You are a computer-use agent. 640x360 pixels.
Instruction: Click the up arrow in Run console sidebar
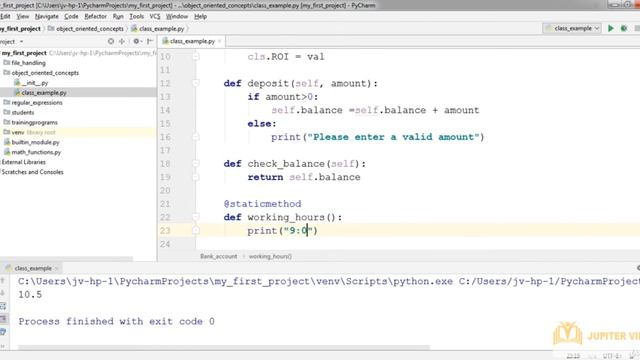tap(3, 280)
